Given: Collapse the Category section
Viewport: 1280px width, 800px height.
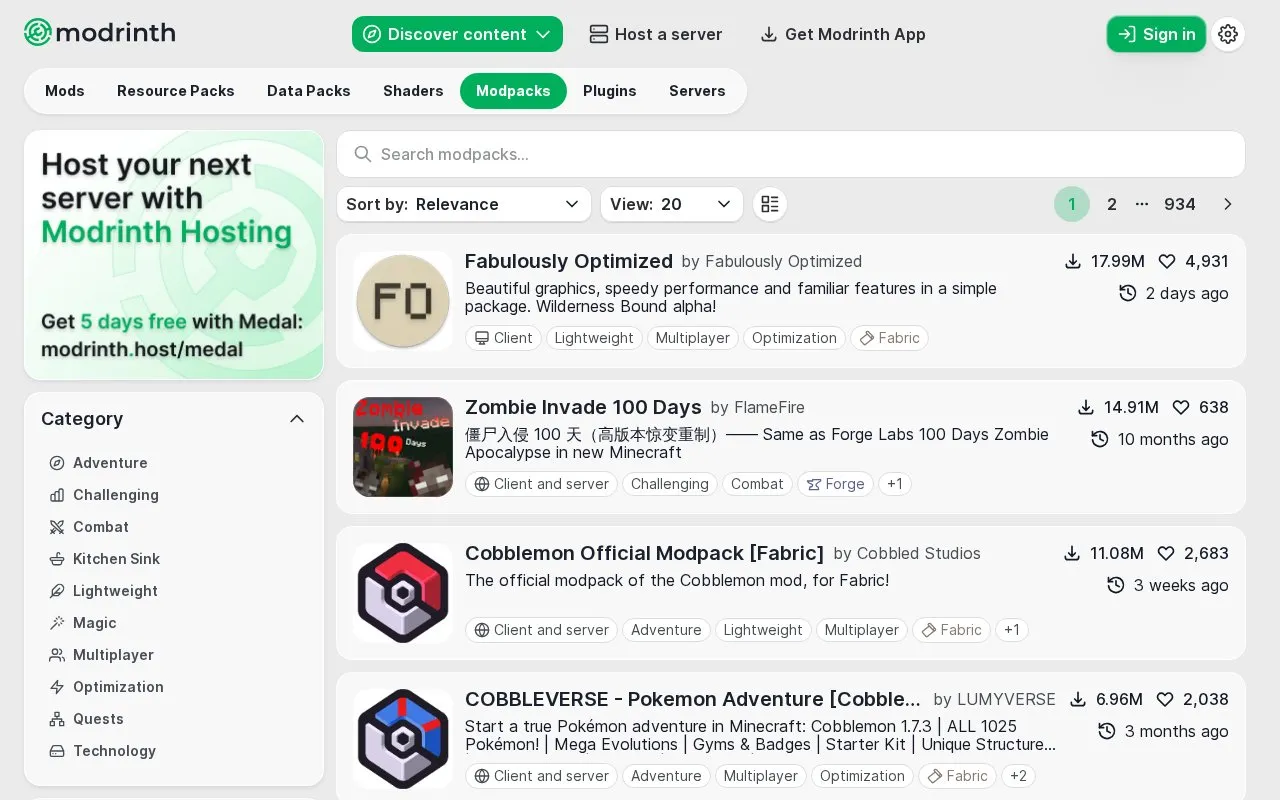Looking at the screenshot, I should (x=297, y=419).
